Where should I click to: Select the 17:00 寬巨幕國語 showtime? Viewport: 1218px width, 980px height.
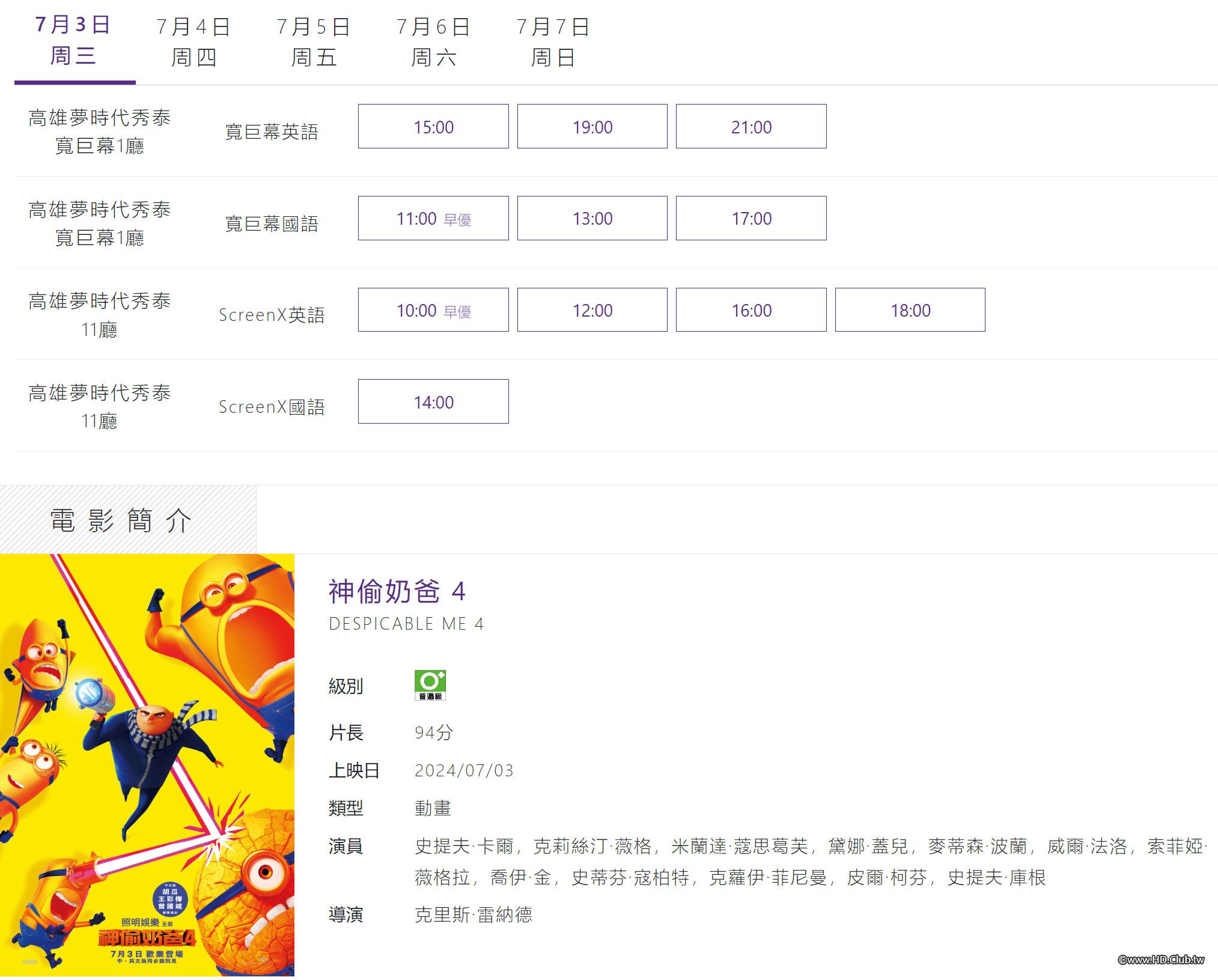coord(751,218)
